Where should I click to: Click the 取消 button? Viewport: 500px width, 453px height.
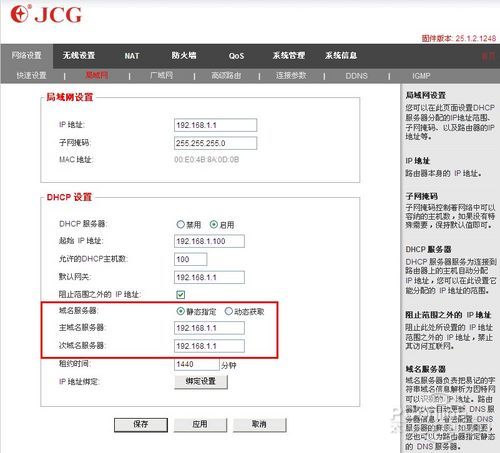259,425
